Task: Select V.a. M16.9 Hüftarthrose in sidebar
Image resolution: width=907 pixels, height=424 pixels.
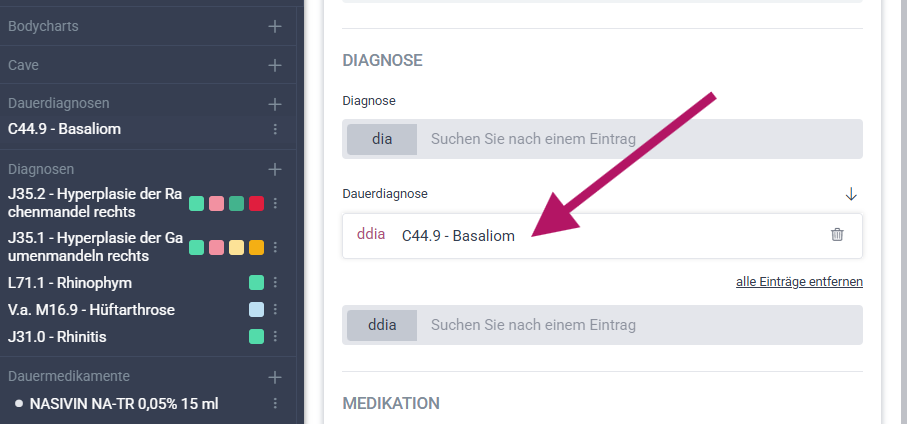Action: click(91, 310)
